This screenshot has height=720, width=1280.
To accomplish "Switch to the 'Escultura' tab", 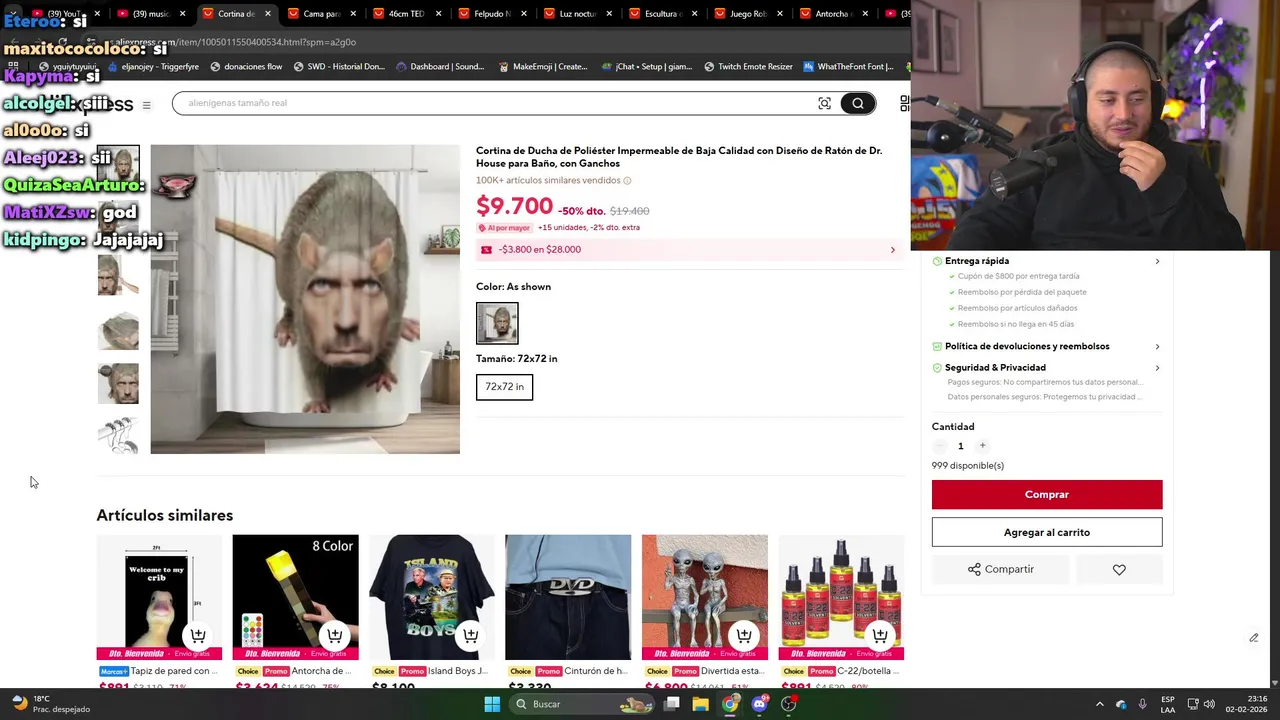I will point(663,14).
